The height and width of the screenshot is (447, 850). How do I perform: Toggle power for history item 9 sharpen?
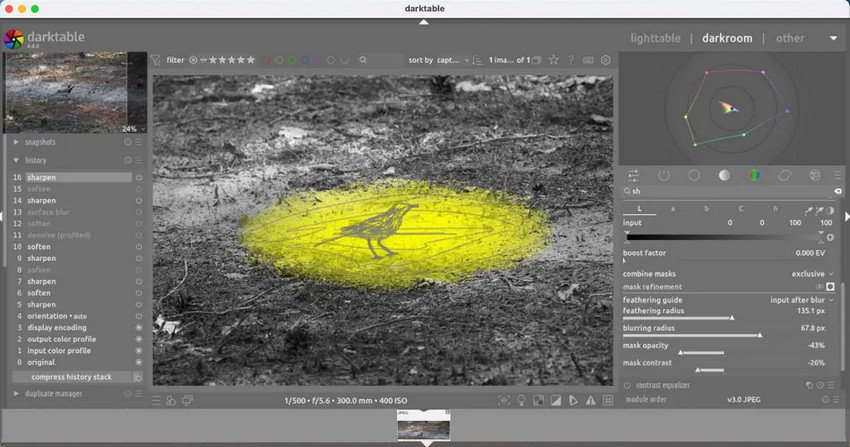click(139, 258)
